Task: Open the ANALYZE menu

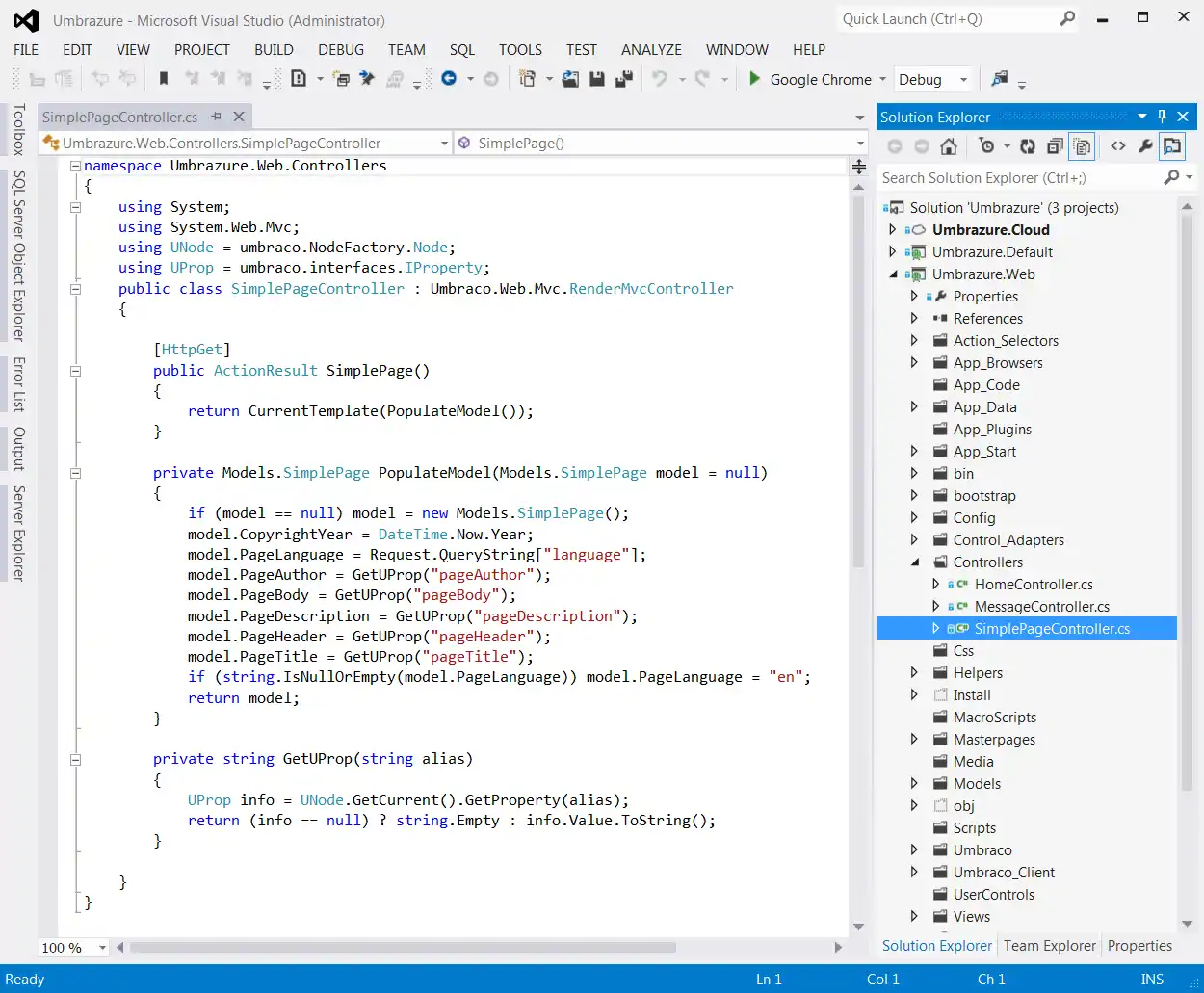Action: click(651, 49)
